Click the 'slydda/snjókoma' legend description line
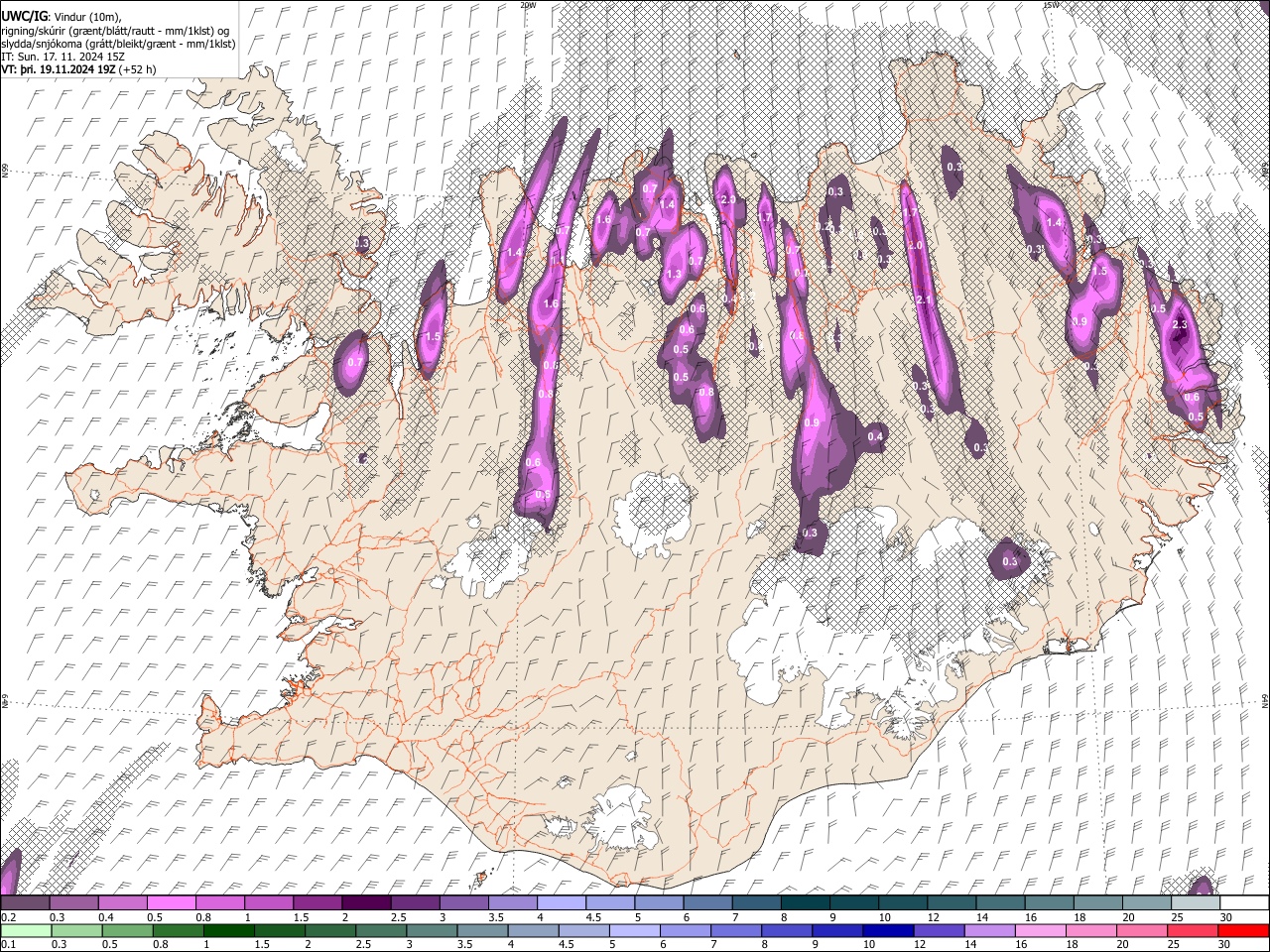The height and width of the screenshot is (952, 1270). [119, 45]
